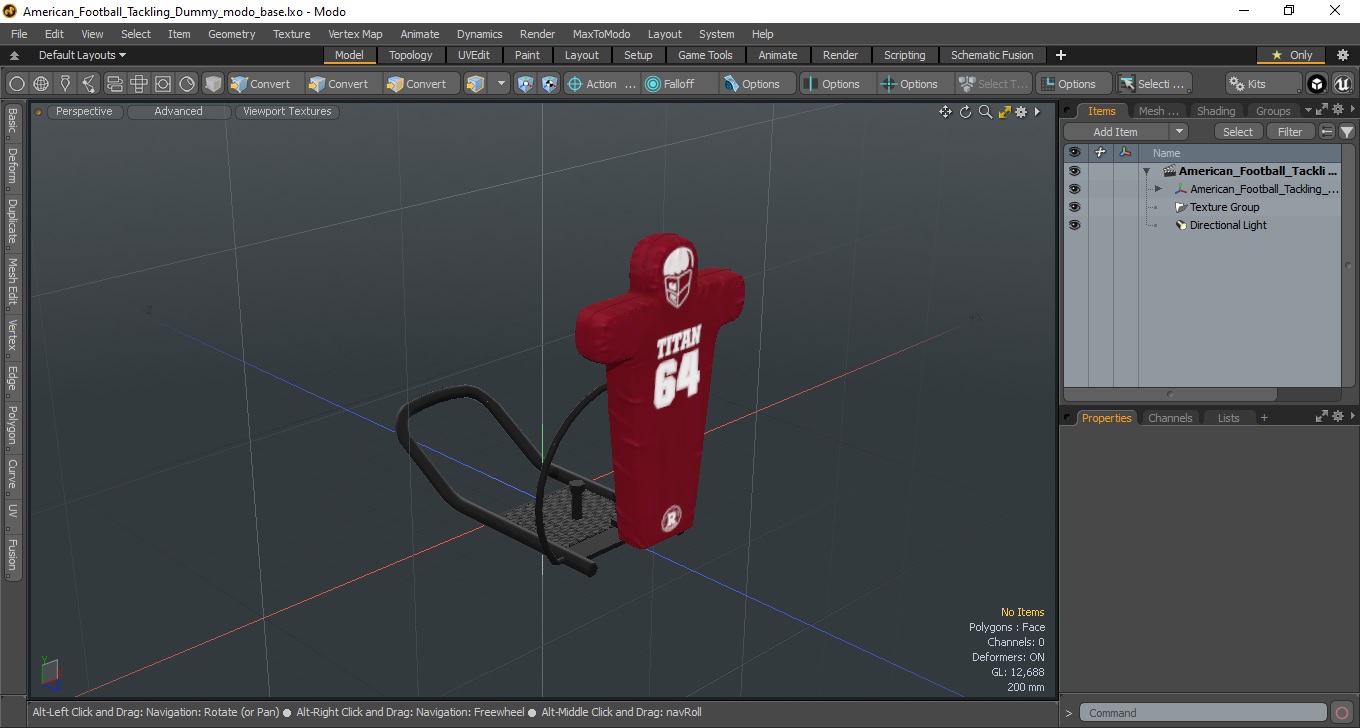
Task: Open the Falloff tool
Action: click(x=680, y=84)
